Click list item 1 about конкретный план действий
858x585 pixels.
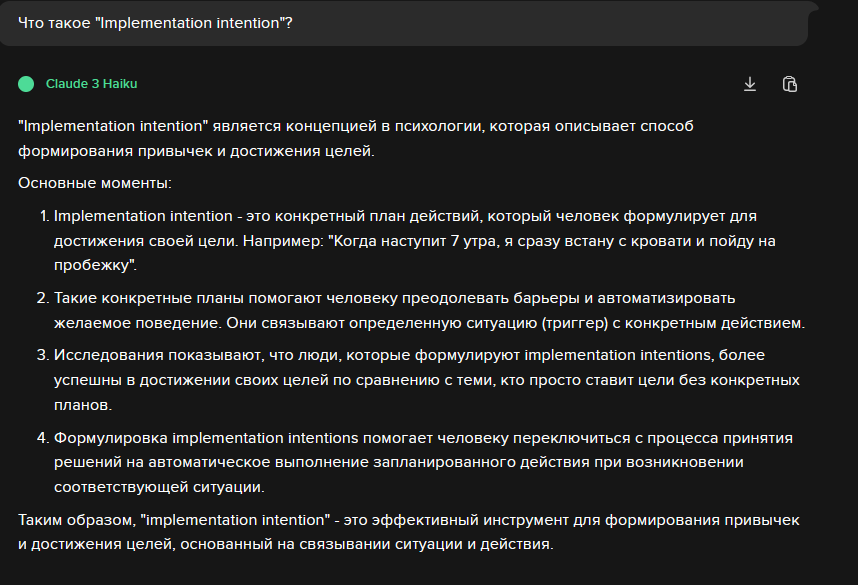point(400,215)
